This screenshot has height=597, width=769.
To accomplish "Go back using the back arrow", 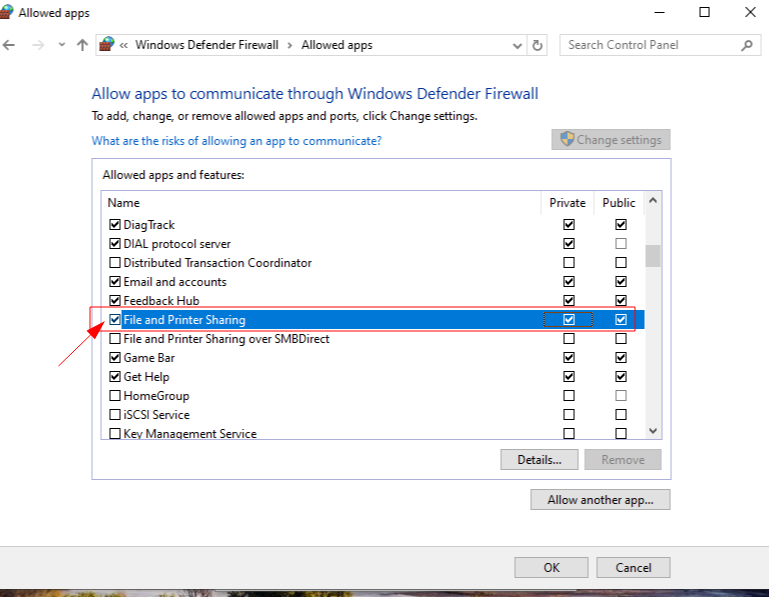I will point(9,46).
